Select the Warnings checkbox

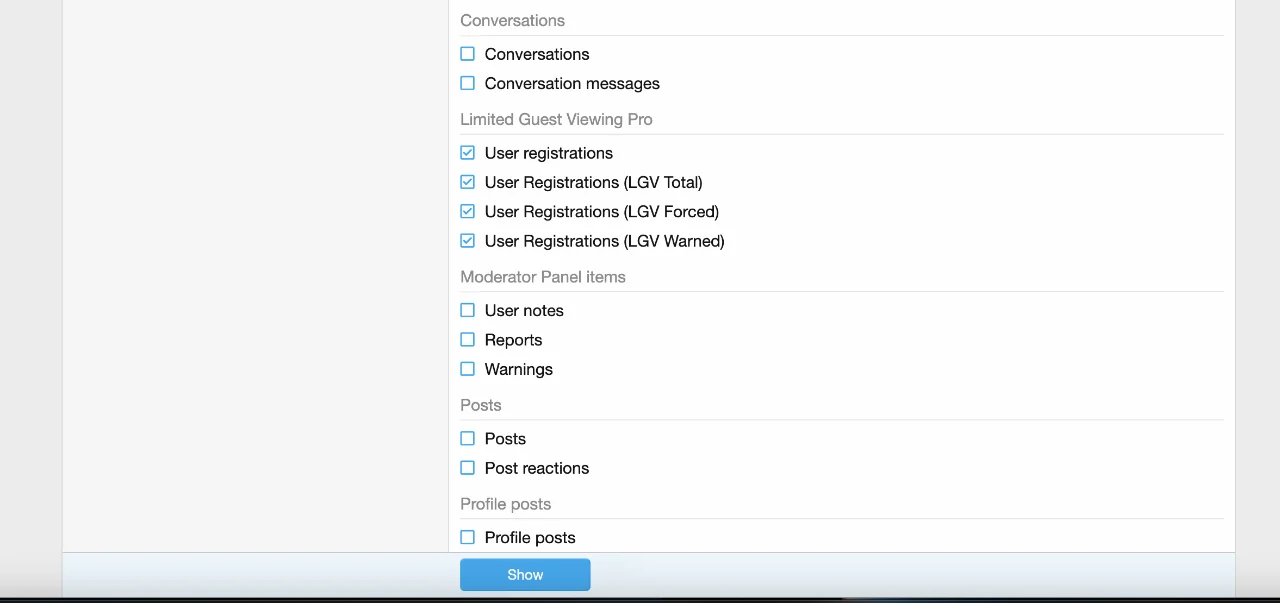click(467, 369)
